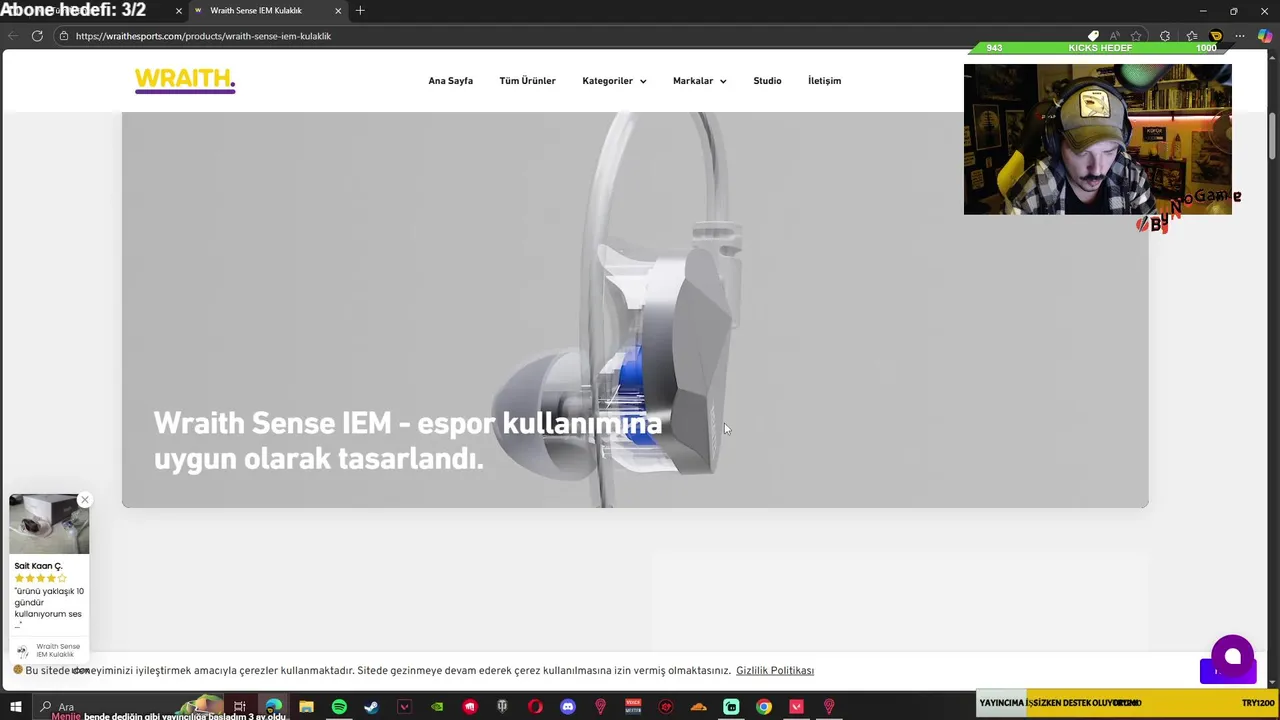Go to Ana Sayfa menu item
This screenshot has height=720, width=1280.
pyautogui.click(x=450, y=81)
